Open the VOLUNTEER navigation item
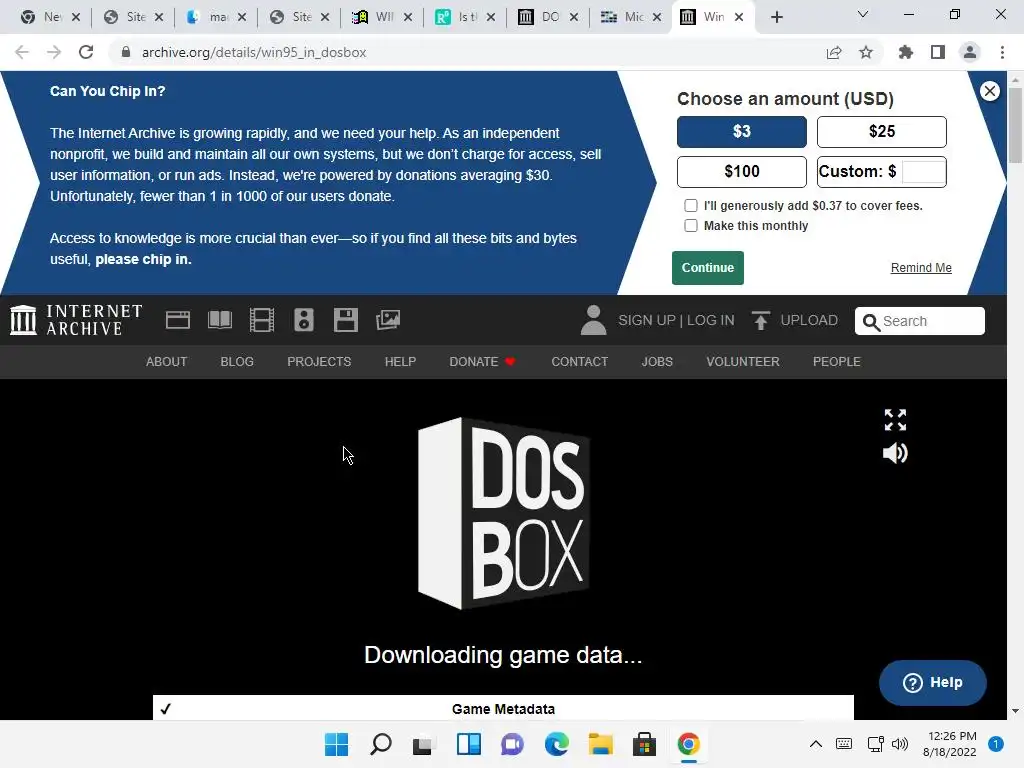 click(743, 362)
